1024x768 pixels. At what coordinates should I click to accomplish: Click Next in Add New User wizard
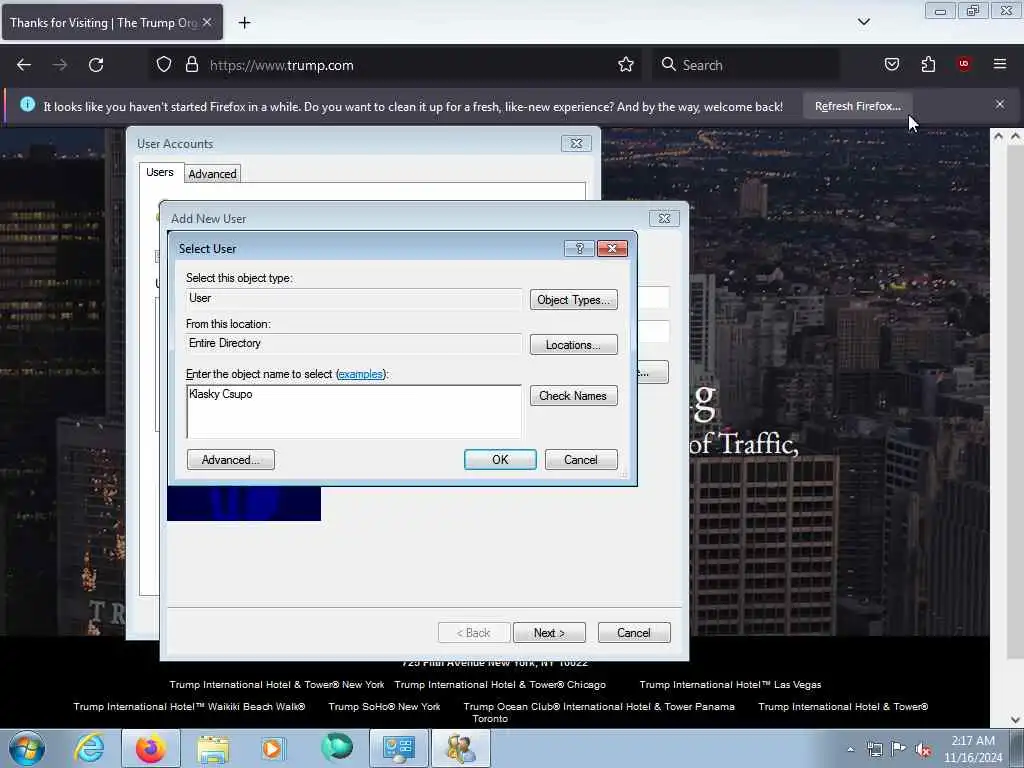pos(549,633)
